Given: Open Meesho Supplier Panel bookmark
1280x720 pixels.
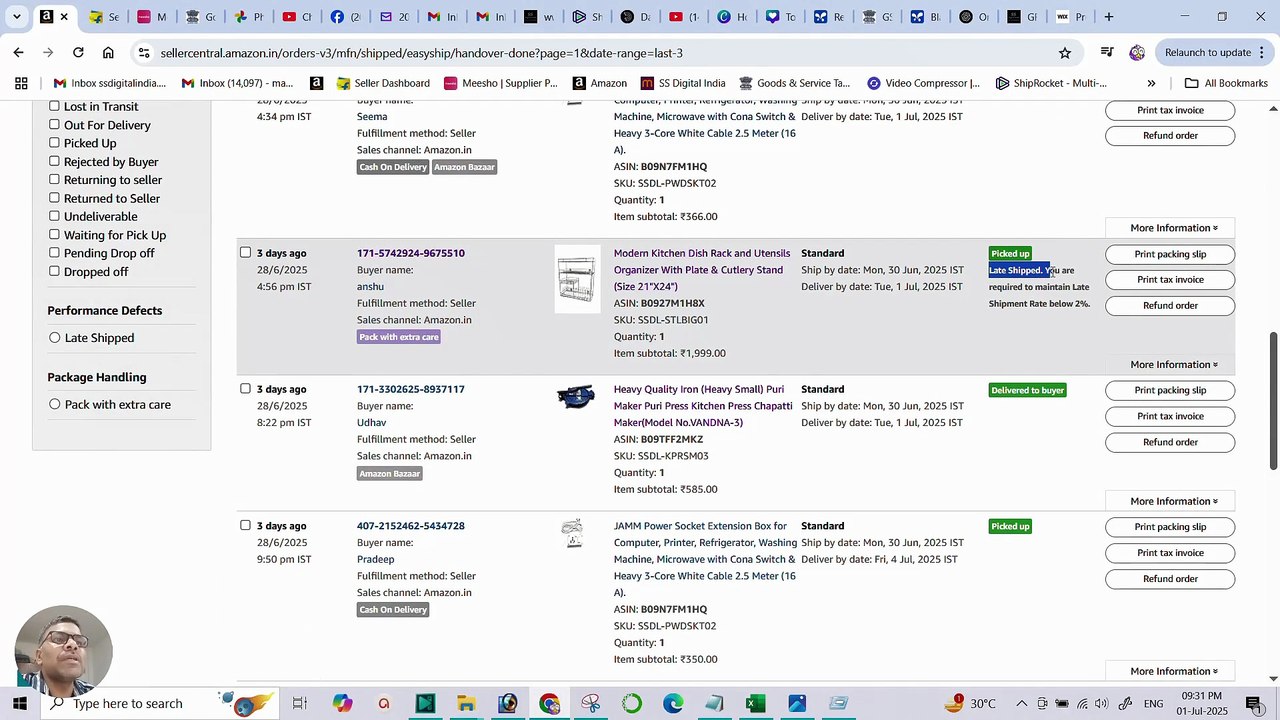Looking at the screenshot, I should click(x=500, y=83).
